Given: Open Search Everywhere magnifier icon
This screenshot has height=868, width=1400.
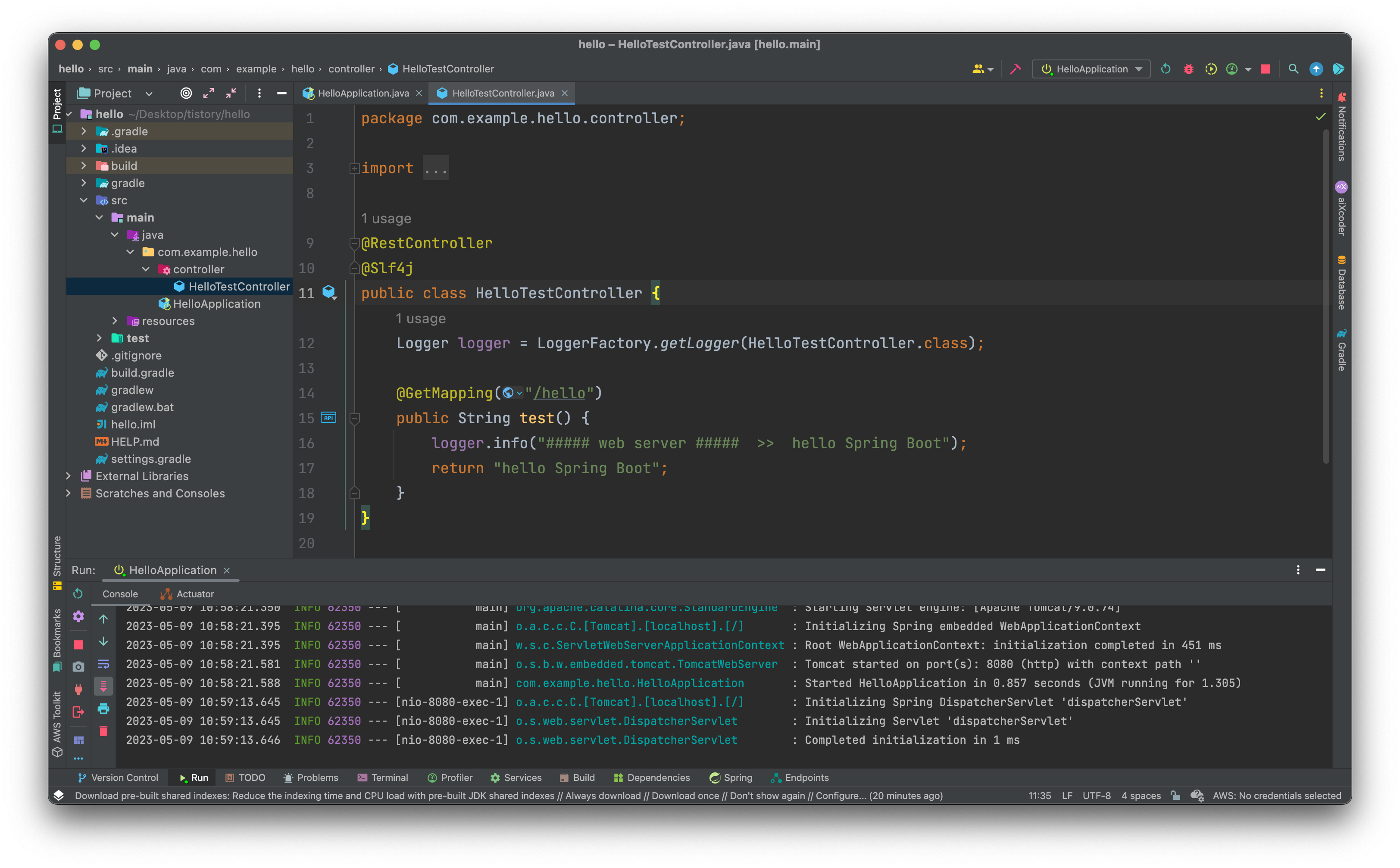Looking at the screenshot, I should coord(1293,69).
